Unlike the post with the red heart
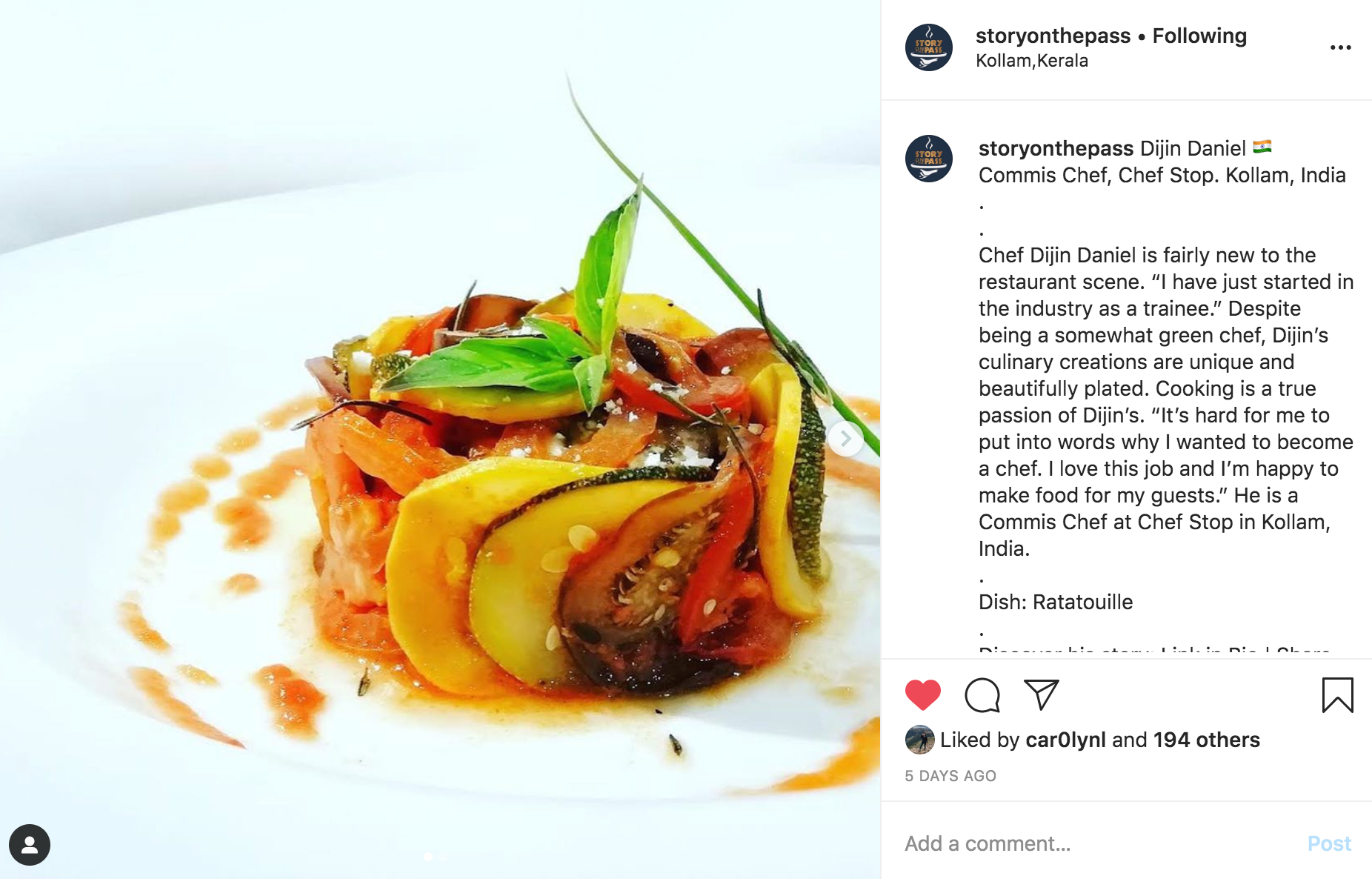This screenshot has height=879, width=1372. 922,695
